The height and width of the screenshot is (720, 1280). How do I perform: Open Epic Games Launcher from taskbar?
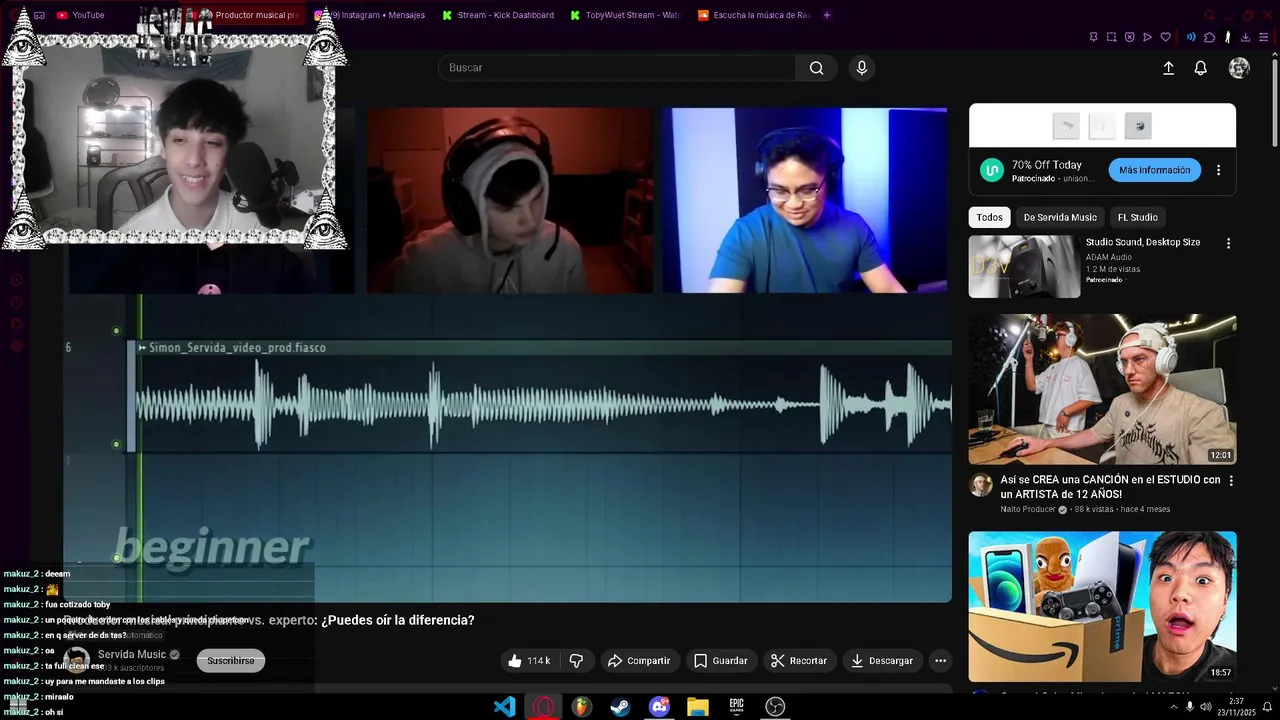point(737,707)
